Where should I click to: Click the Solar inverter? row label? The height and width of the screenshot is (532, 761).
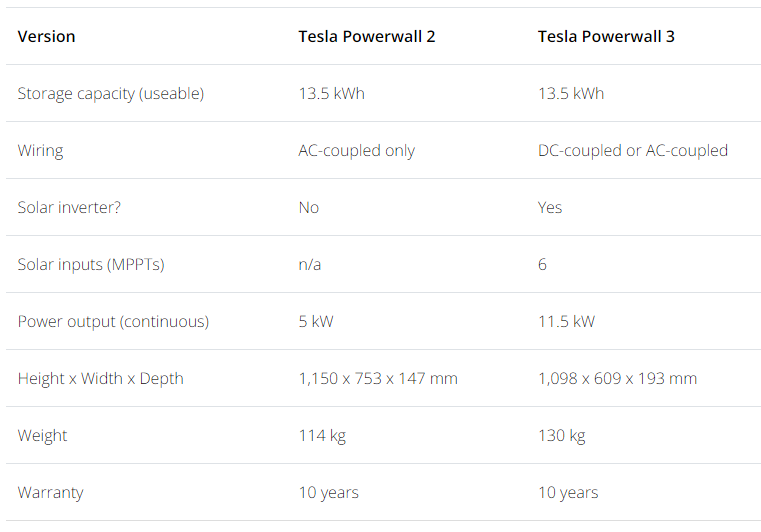(69, 208)
